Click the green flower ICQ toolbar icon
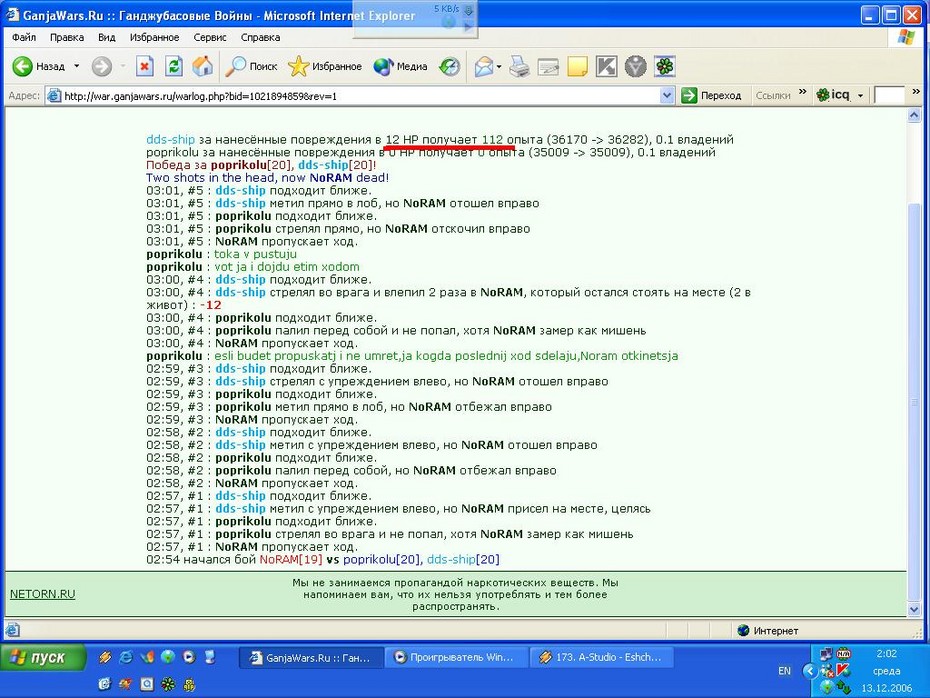The height and width of the screenshot is (698, 930). tap(664, 66)
